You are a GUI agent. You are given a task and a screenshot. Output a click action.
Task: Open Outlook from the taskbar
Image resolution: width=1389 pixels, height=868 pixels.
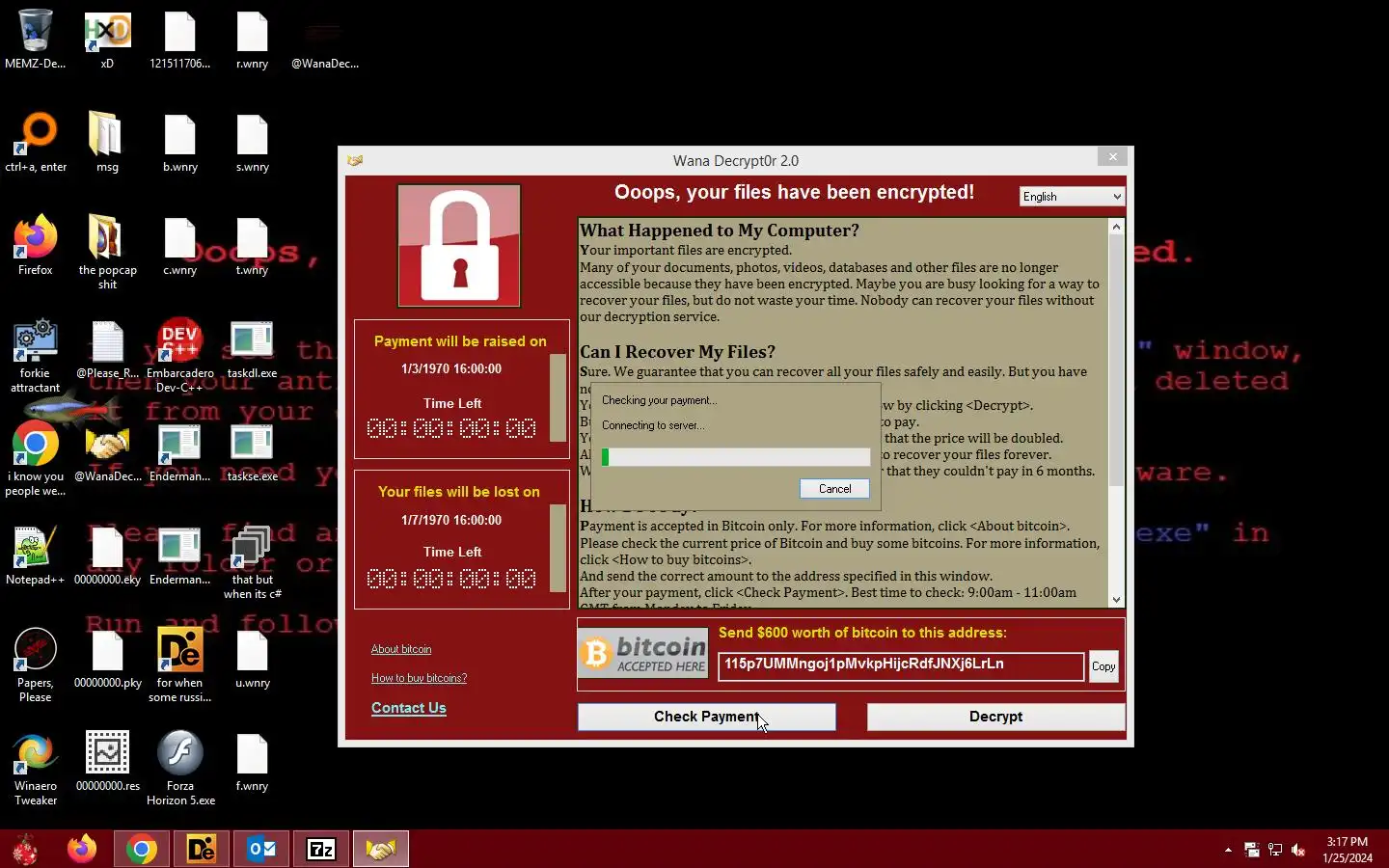261,850
